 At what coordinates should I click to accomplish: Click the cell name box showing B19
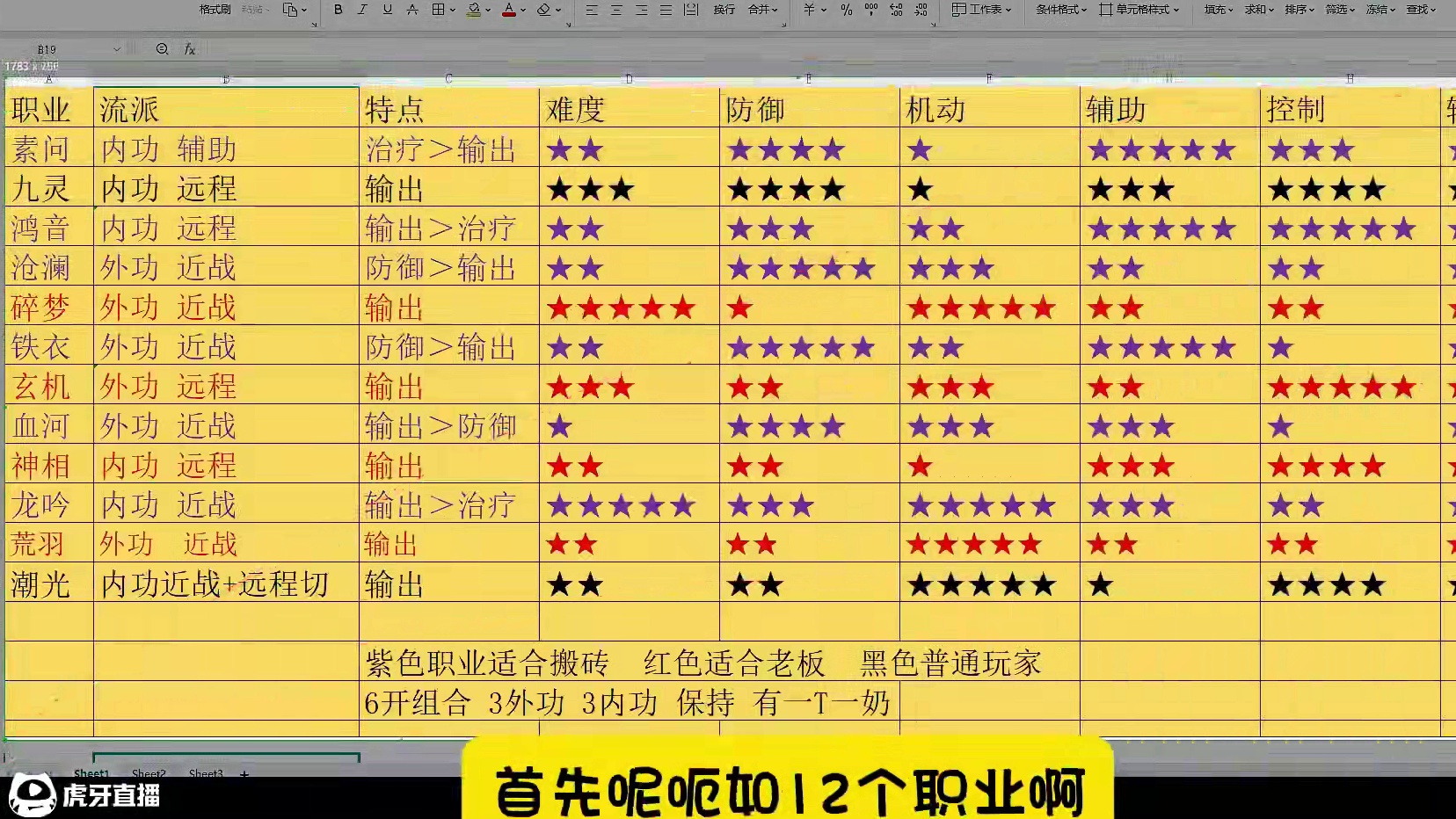[46, 49]
